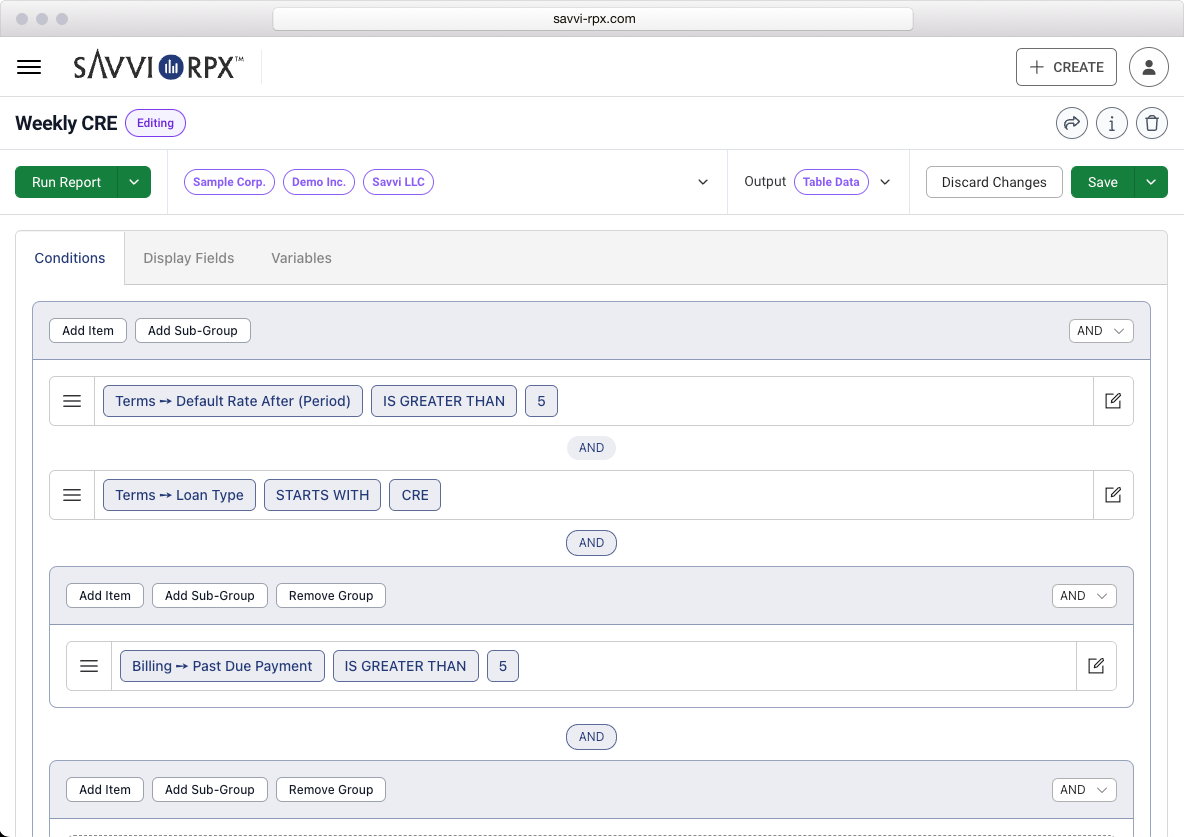This screenshot has width=1184, height=837.
Task: Edit the Past Due Payment condition
Action: 1096,665
